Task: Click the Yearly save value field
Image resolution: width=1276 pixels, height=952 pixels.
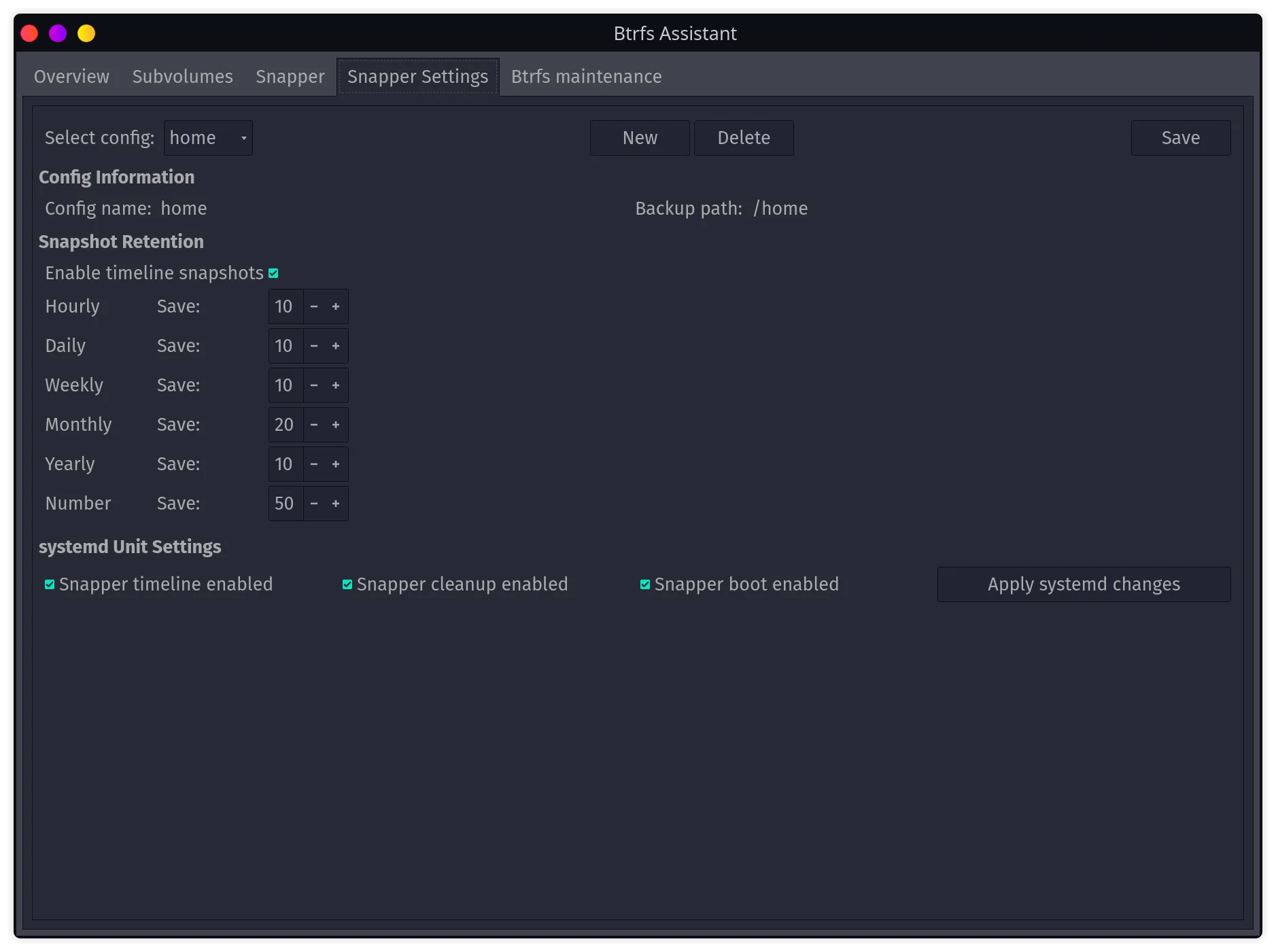Action: (286, 464)
